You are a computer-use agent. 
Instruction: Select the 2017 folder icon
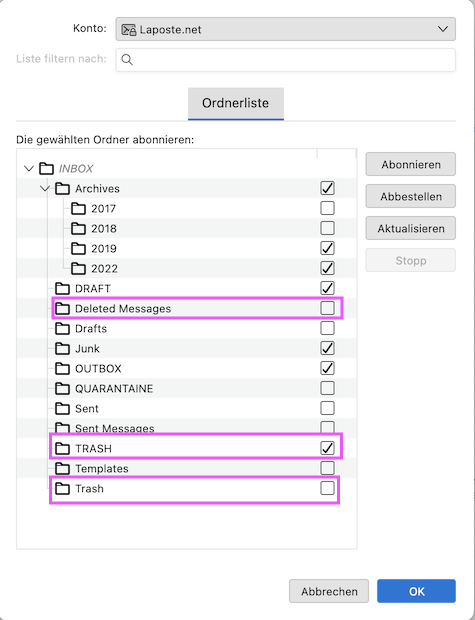(78, 208)
